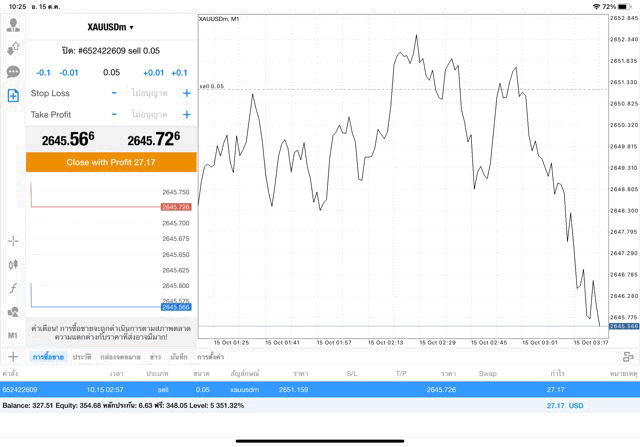Activate the crosshair tool
This screenshot has width=640, height=447.
tap(13, 241)
